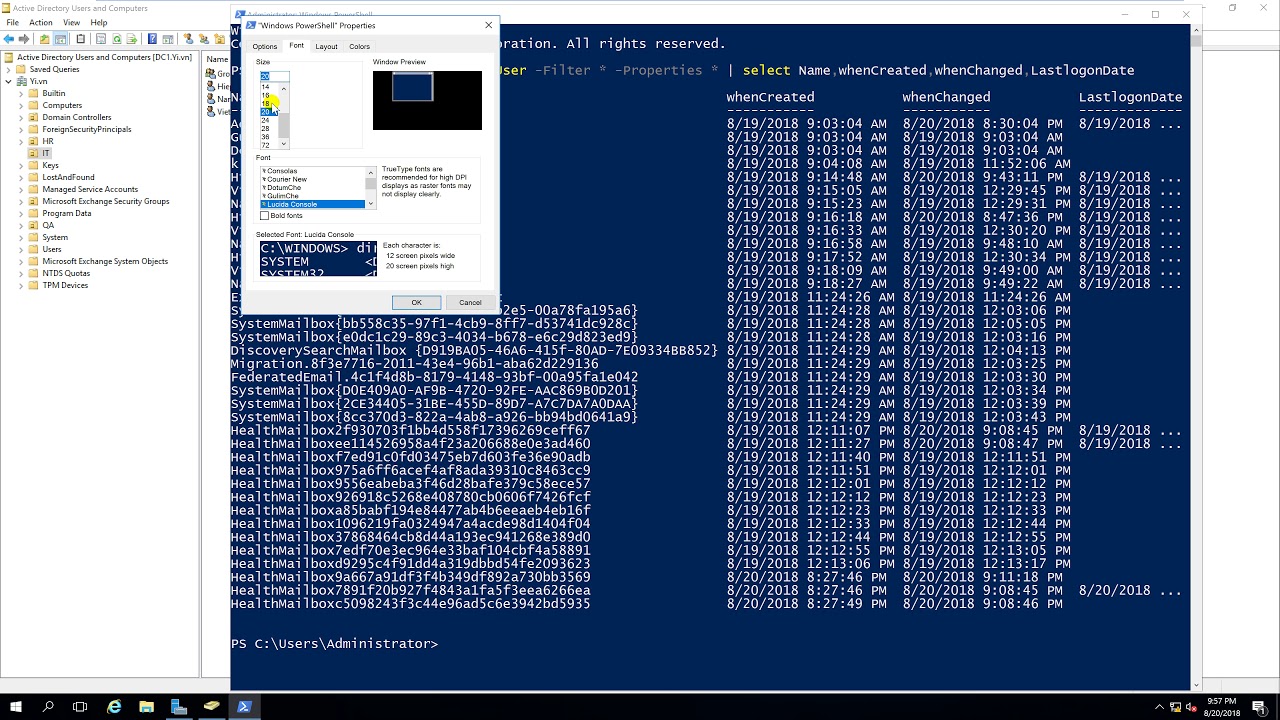Click the Export List toolbar icon
1280x720 pixels.
(x=132, y=39)
